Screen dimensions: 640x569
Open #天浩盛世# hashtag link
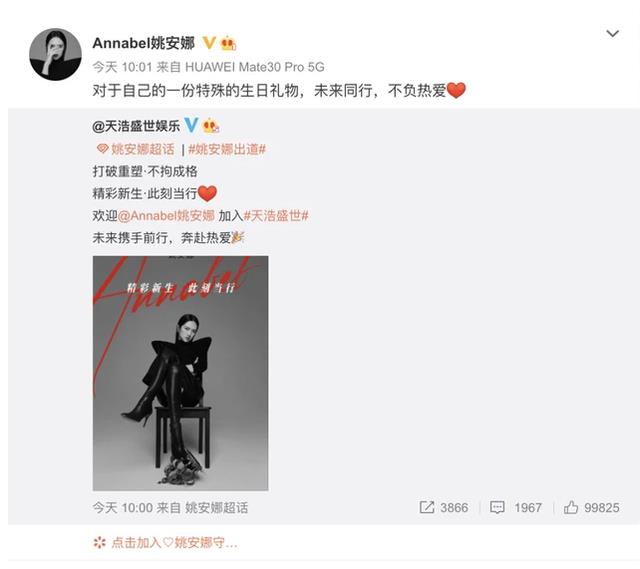coord(276,216)
